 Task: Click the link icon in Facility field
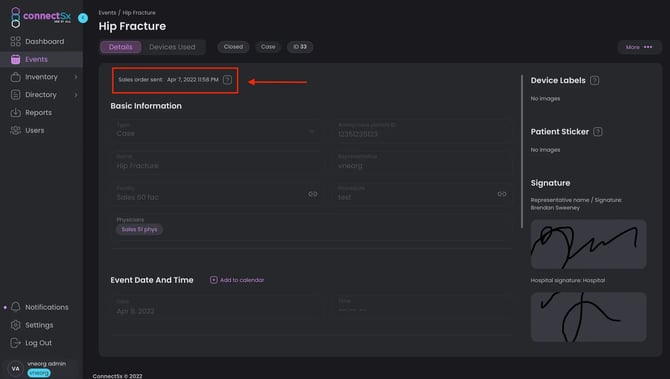pos(313,194)
